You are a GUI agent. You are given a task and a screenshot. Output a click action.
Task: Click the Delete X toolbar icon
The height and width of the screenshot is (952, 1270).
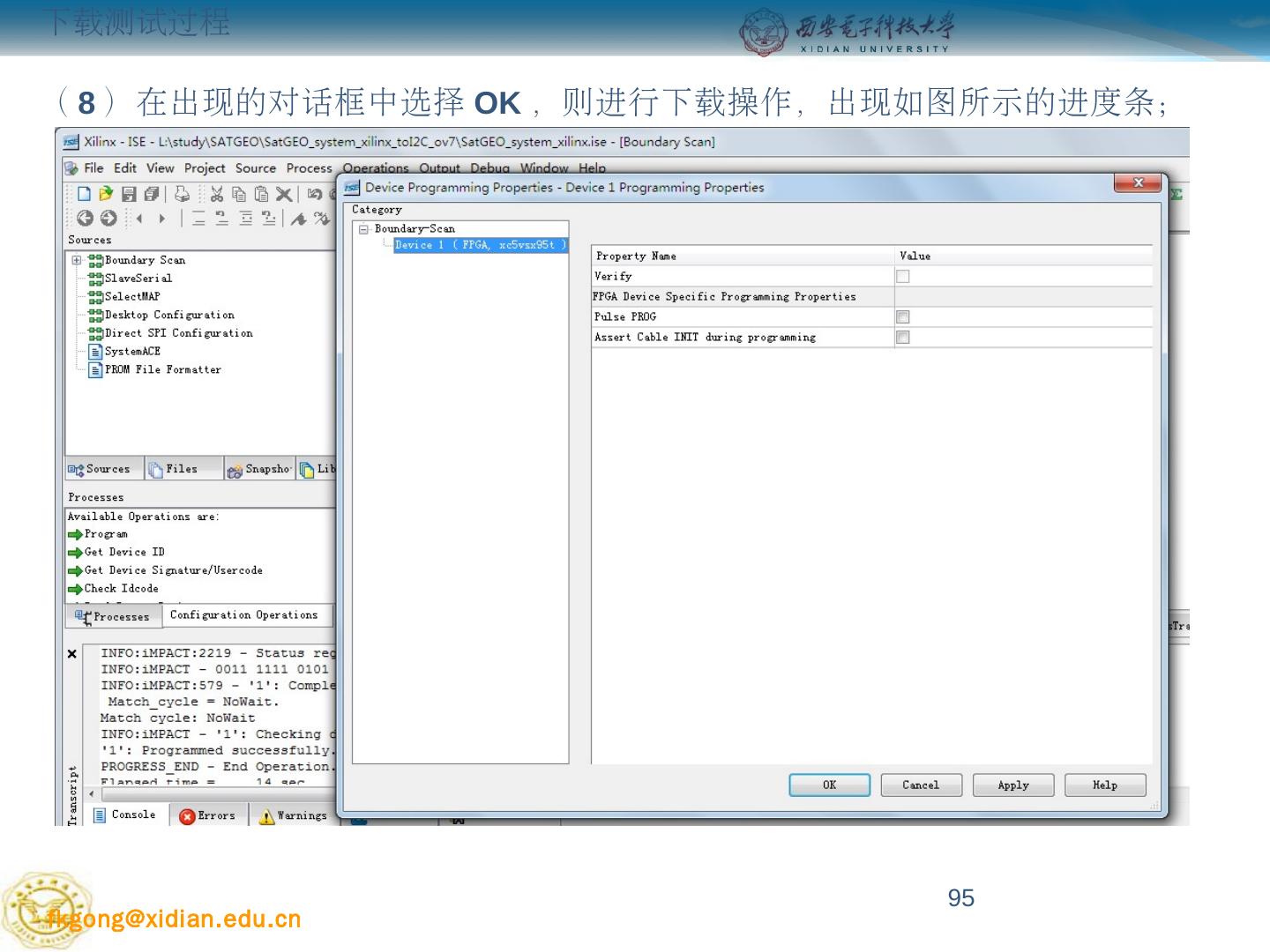point(283,194)
